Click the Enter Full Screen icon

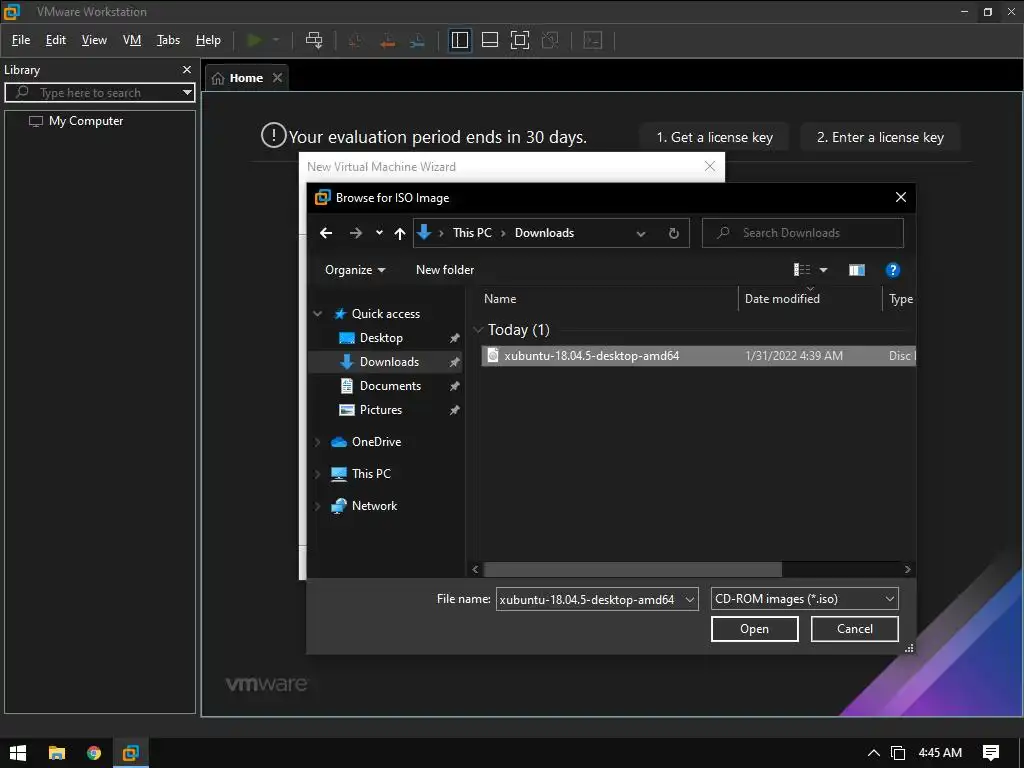pyautogui.click(x=520, y=40)
